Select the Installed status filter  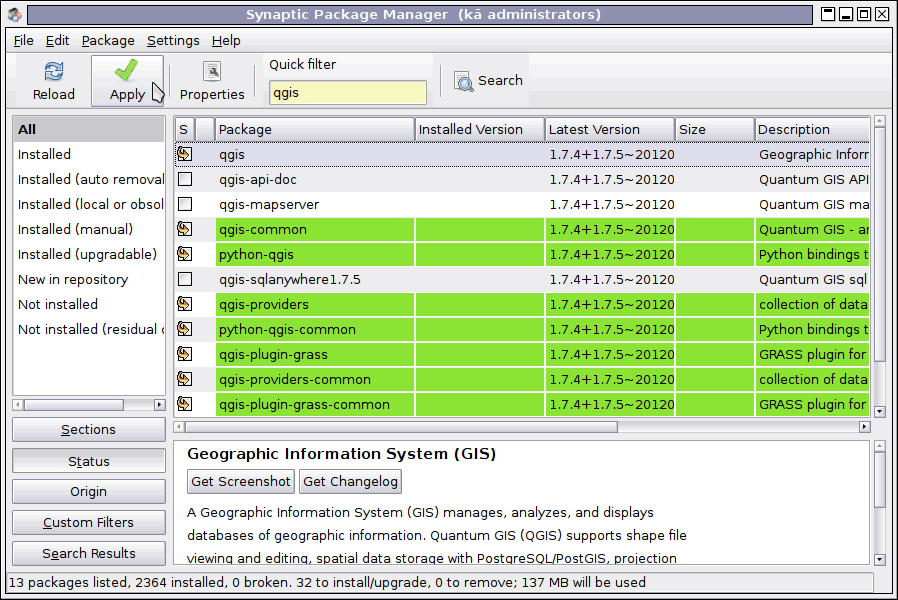tap(89, 154)
